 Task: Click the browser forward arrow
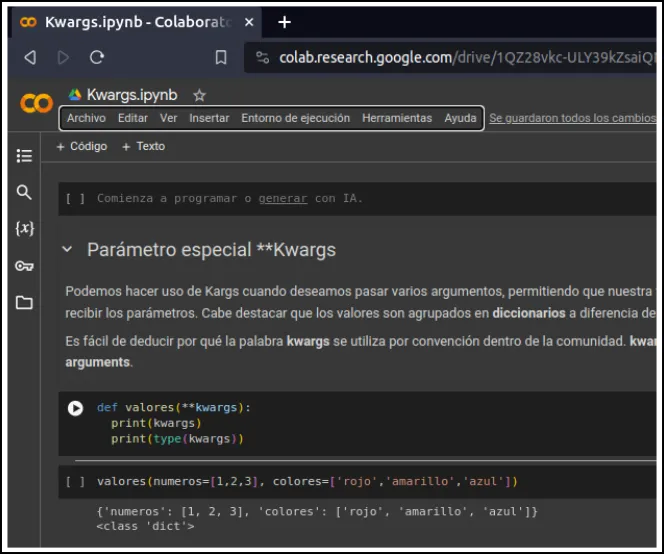[64, 57]
